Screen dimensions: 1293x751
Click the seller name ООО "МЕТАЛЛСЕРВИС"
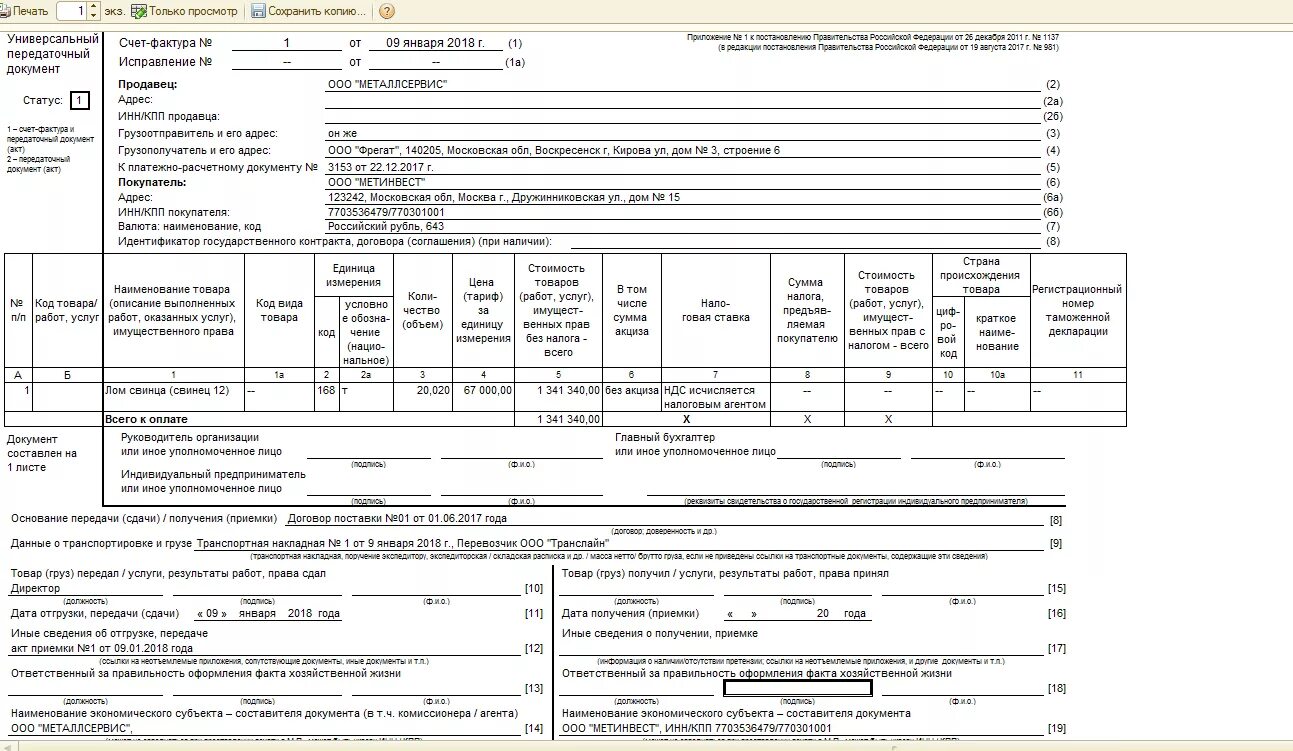click(387, 85)
